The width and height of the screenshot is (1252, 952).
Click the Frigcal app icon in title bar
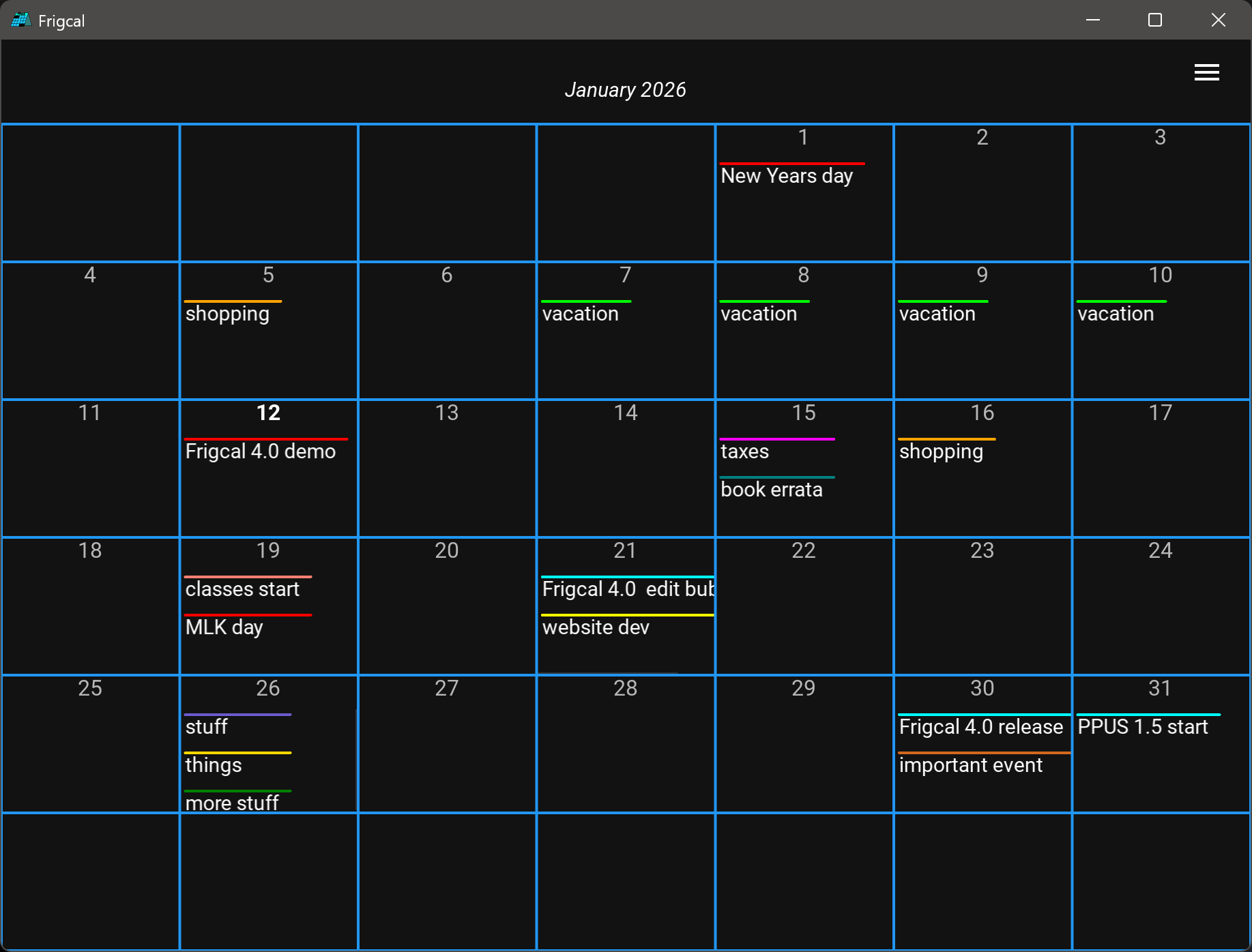coord(21,20)
